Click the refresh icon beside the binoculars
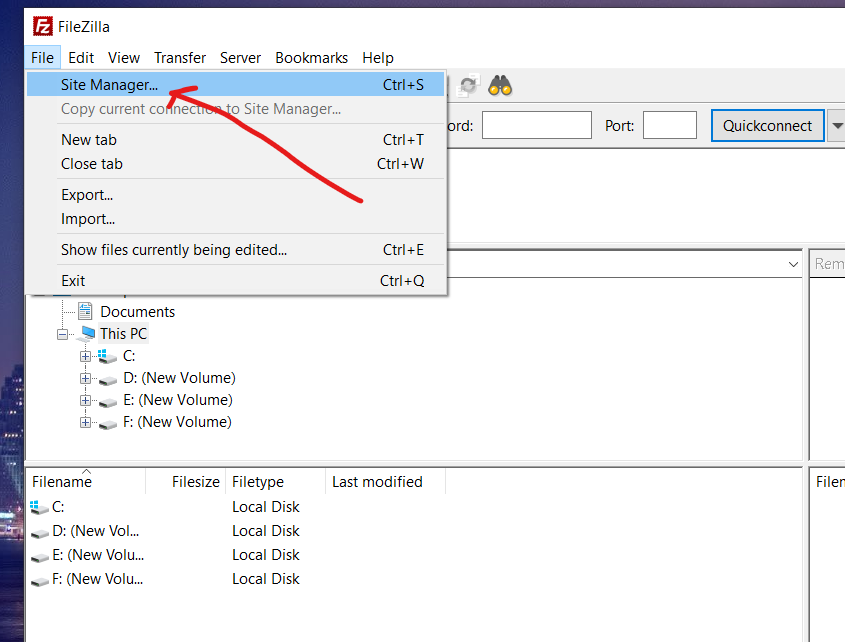This screenshot has width=845, height=642. [x=468, y=86]
